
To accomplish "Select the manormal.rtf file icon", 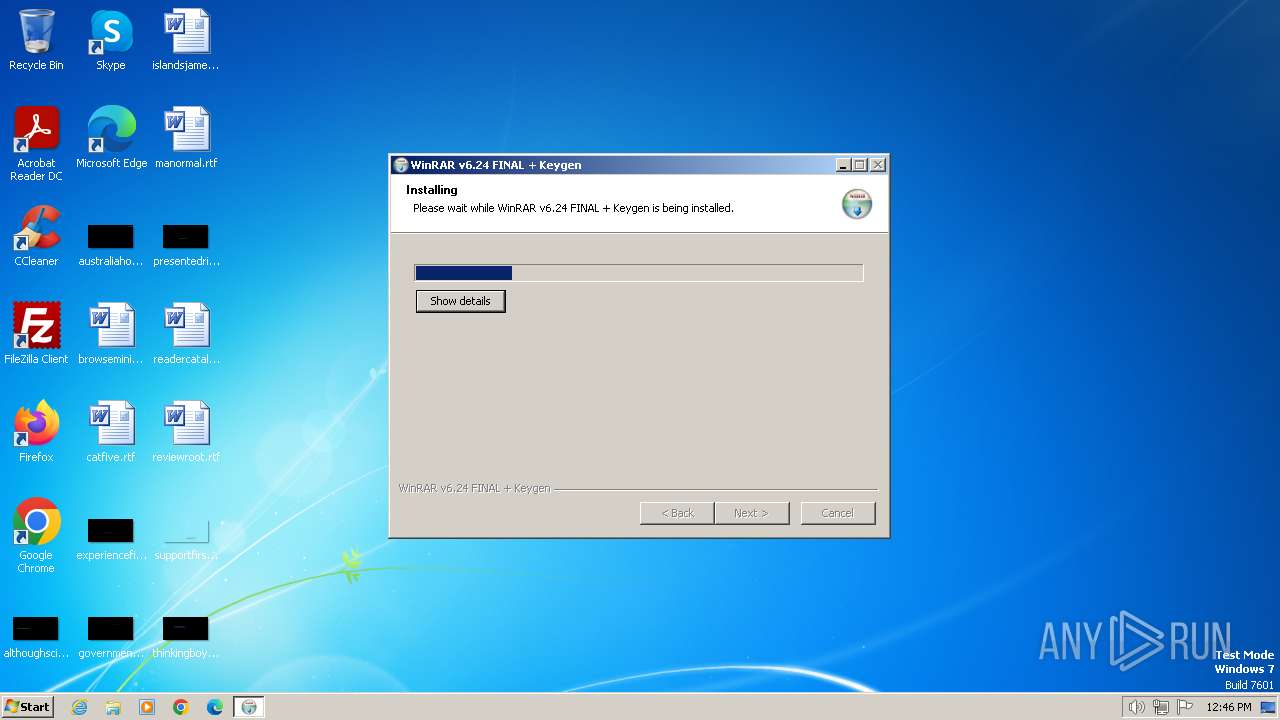I will click(x=186, y=138).
